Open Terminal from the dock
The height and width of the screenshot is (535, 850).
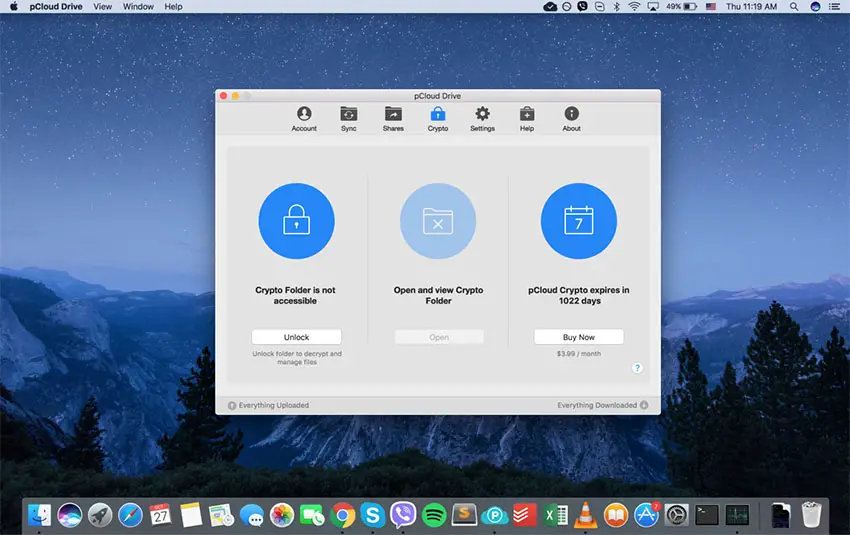(707, 515)
